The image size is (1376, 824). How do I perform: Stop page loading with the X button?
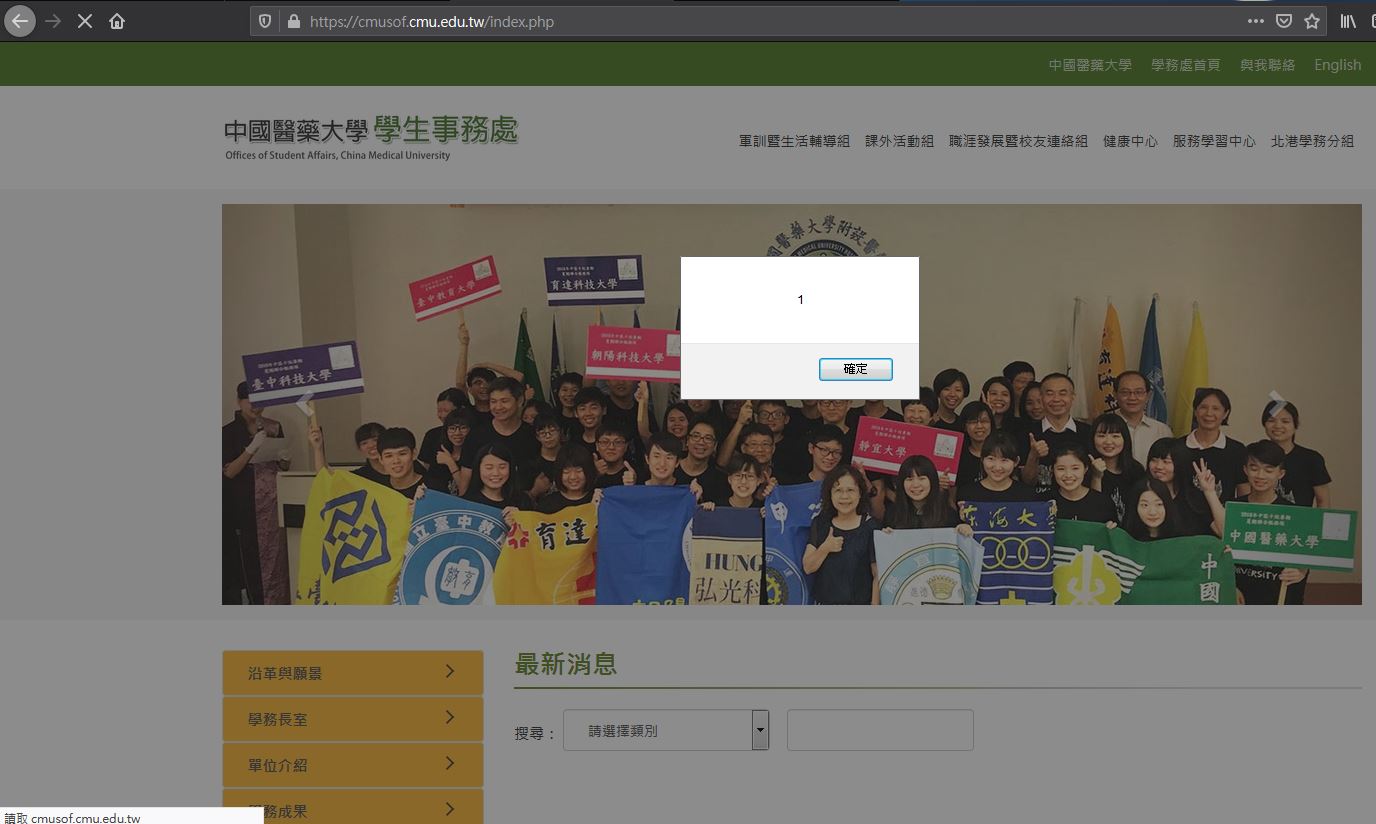pos(85,21)
